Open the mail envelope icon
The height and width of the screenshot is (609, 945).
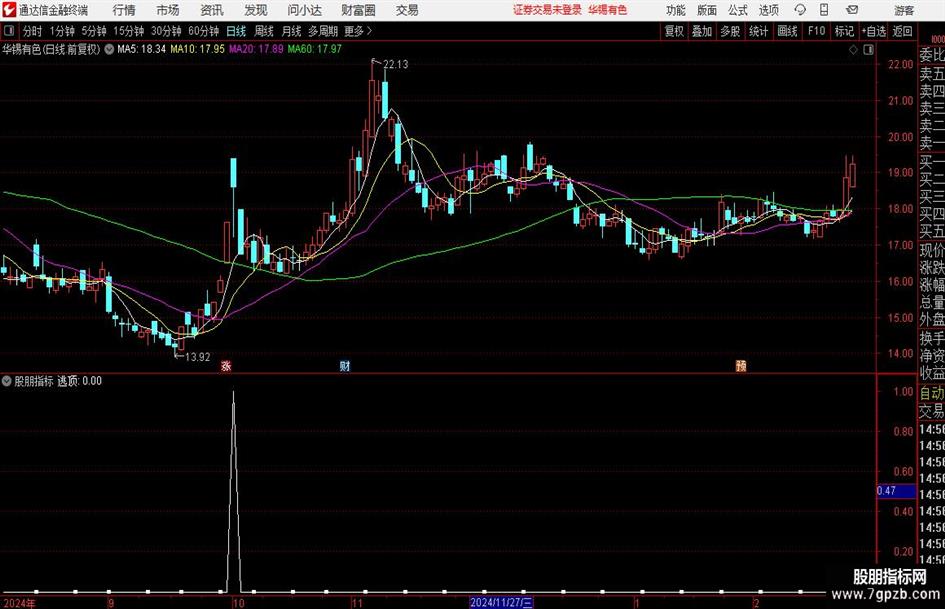tap(852, 10)
